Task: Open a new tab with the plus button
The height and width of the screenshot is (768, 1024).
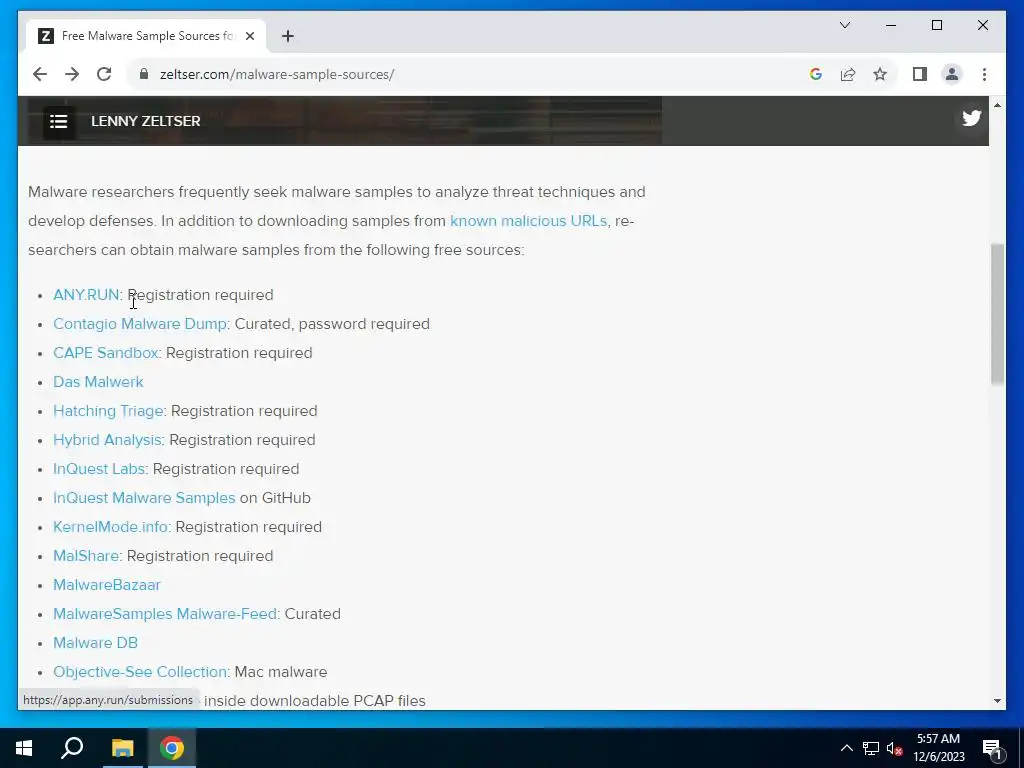Action: (x=288, y=36)
